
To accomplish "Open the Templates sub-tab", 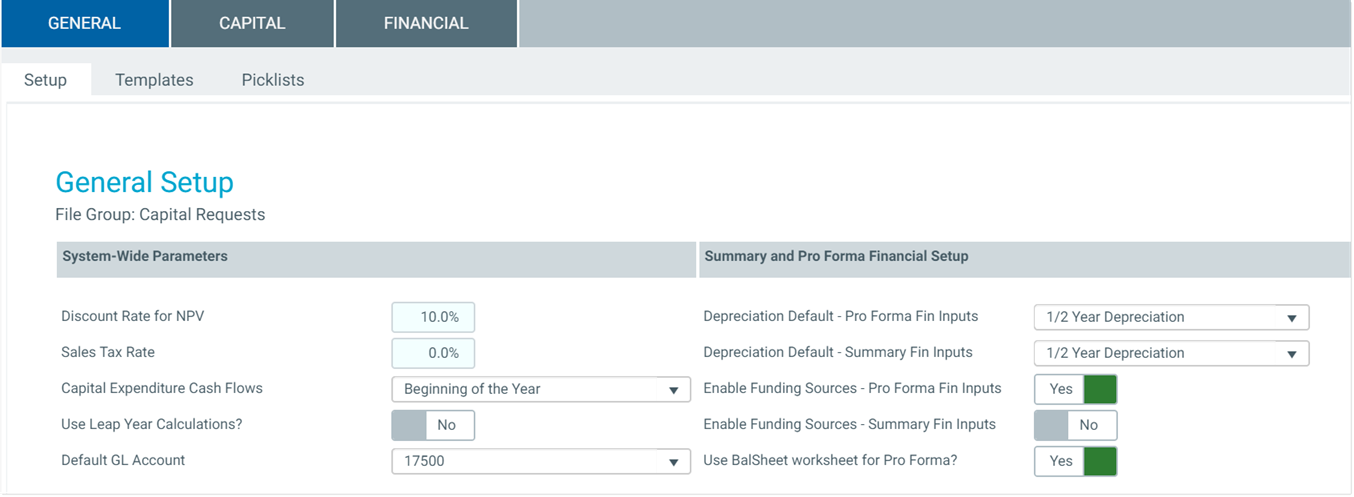I will tap(154, 80).
